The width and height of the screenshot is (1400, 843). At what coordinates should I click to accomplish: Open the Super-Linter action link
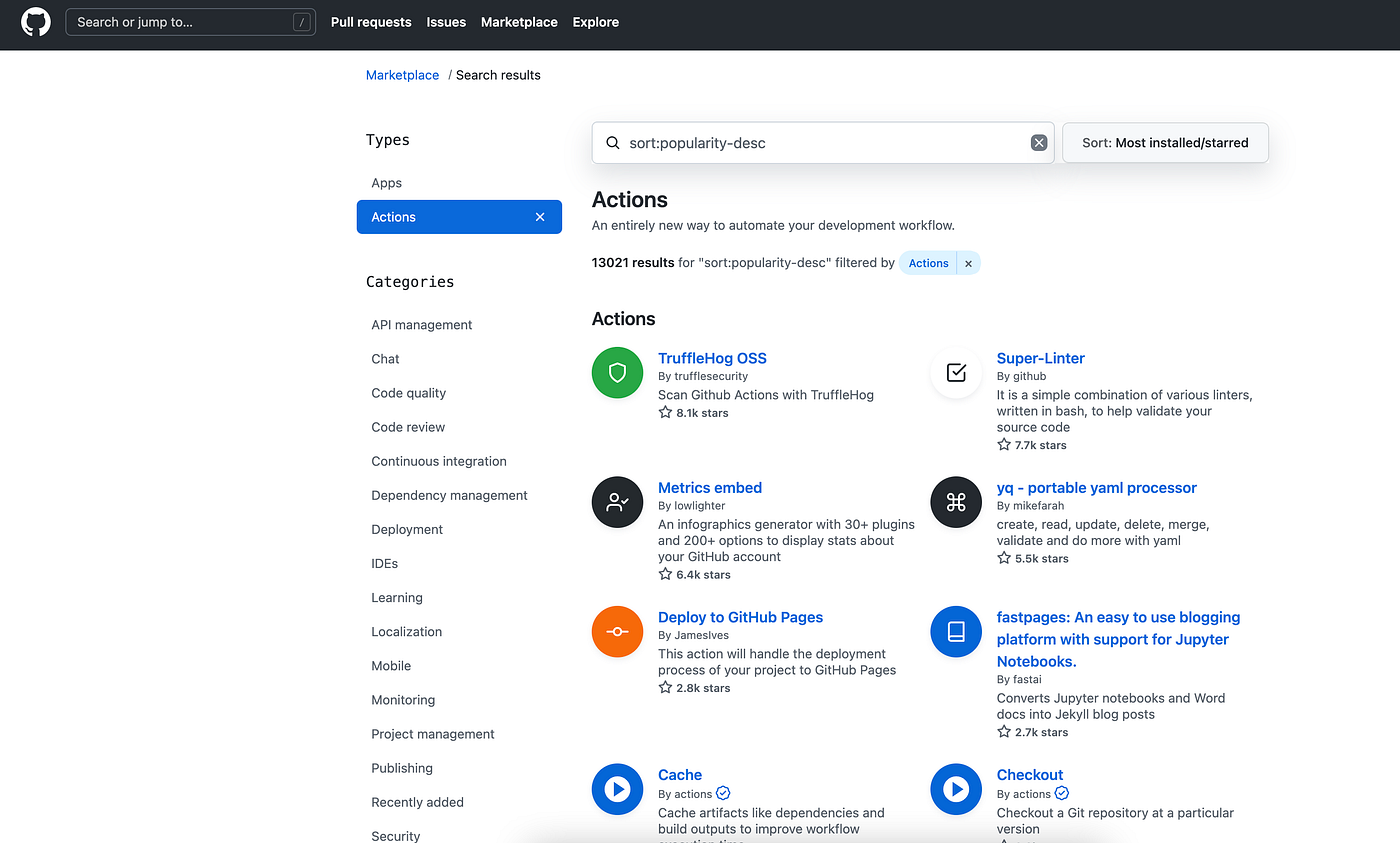point(1041,358)
